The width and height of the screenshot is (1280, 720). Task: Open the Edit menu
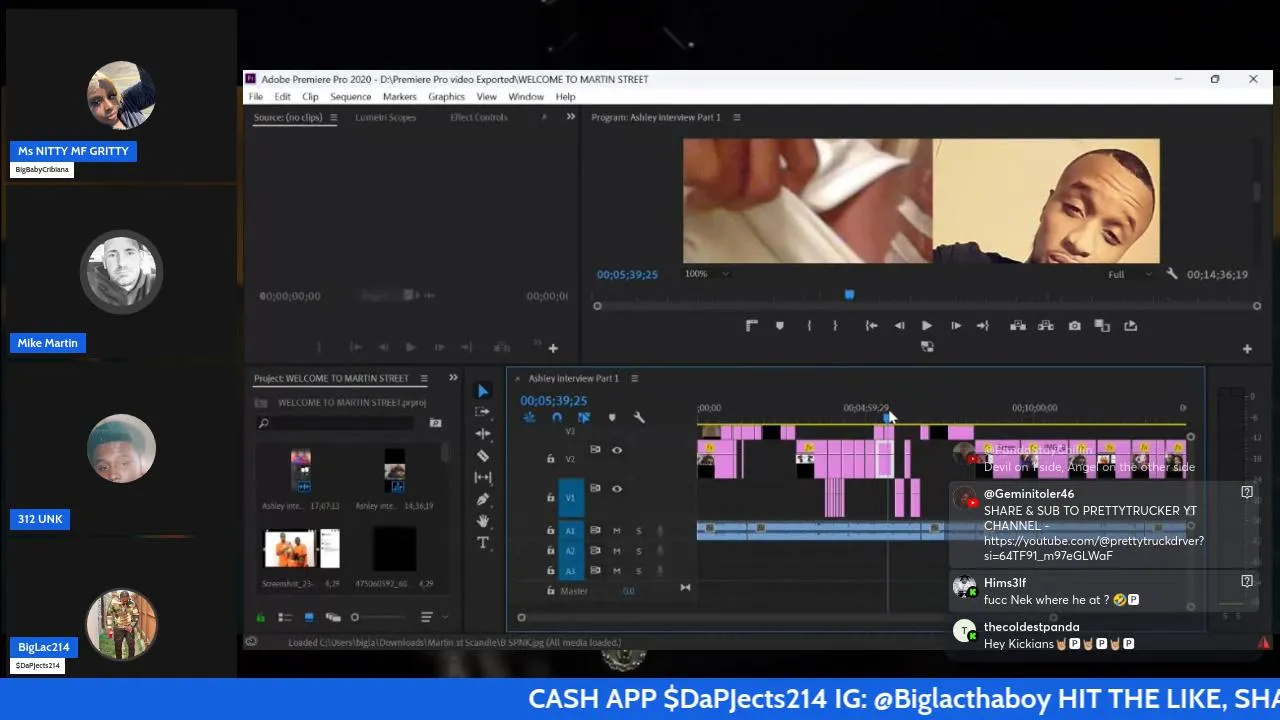[283, 97]
